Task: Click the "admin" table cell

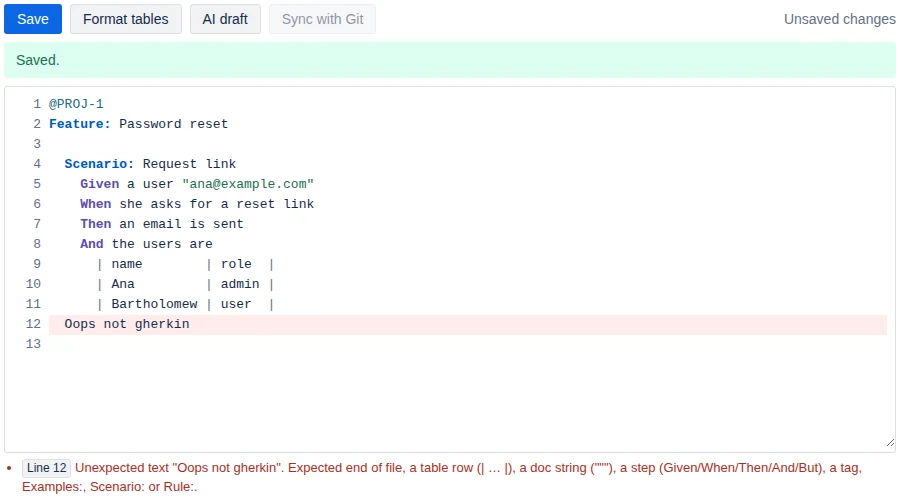Action: coord(240,284)
